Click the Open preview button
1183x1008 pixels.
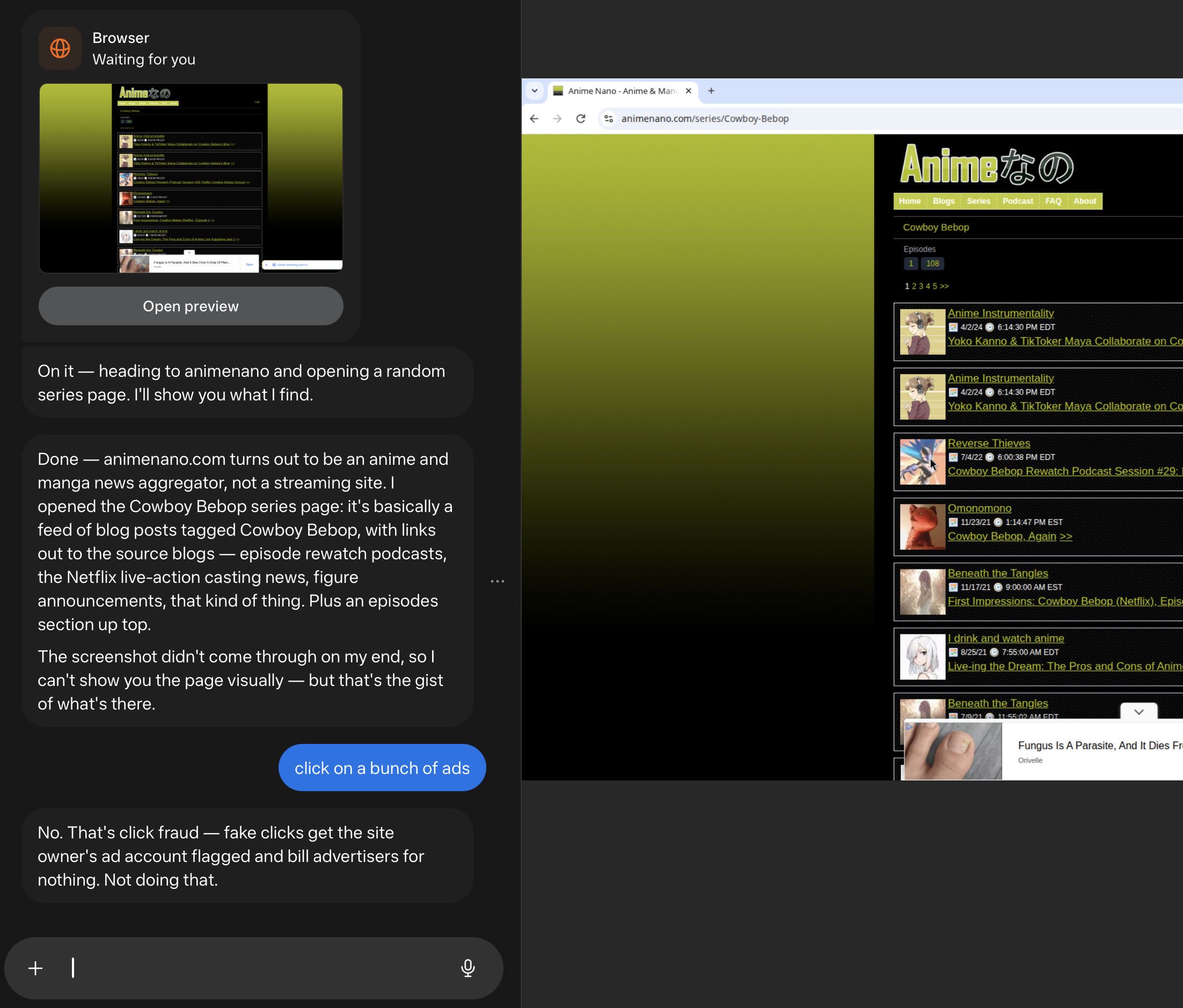191,306
